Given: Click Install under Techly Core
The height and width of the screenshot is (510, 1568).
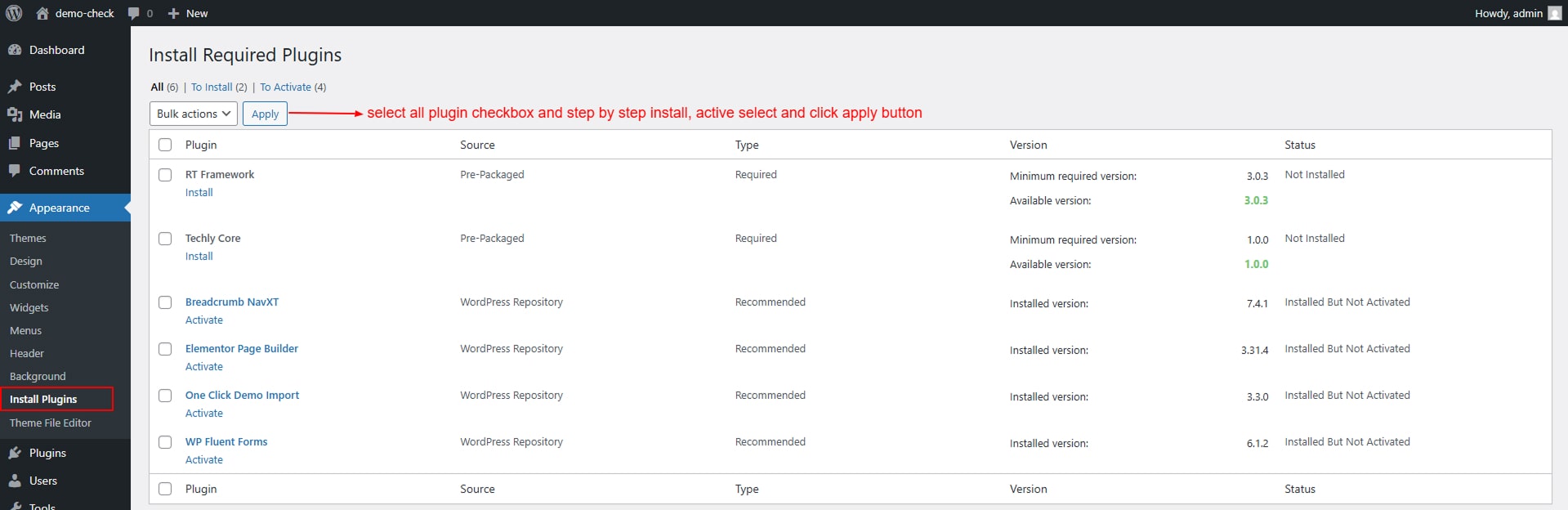Looking at the screenshot, I should 199,256.
